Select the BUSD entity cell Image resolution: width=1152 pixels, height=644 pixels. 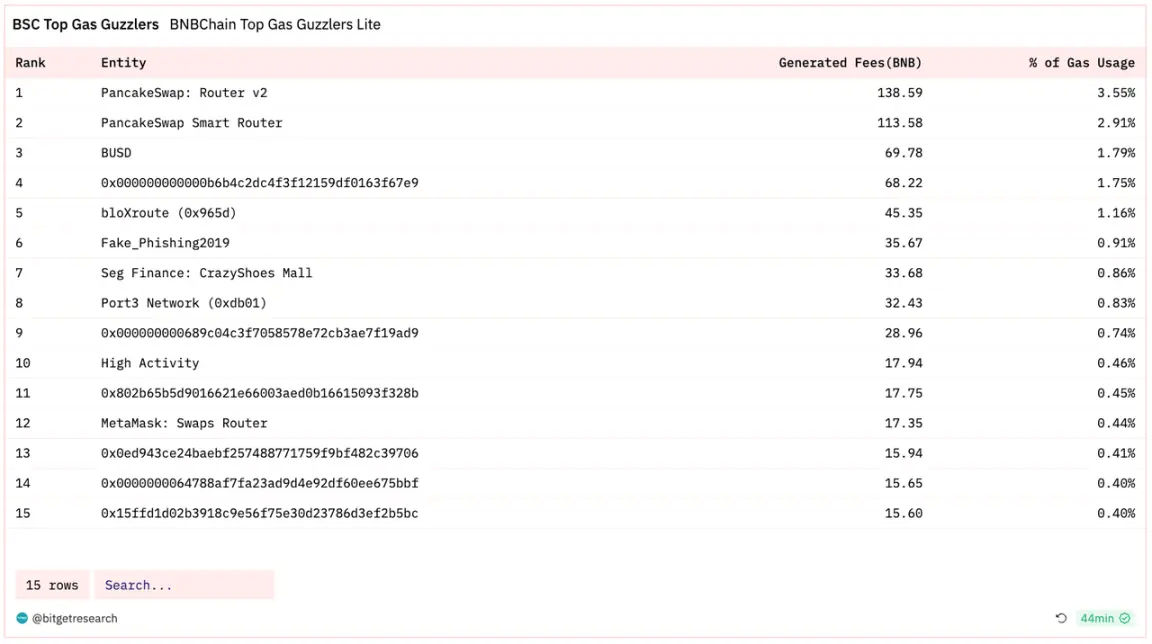click(116, 153)
